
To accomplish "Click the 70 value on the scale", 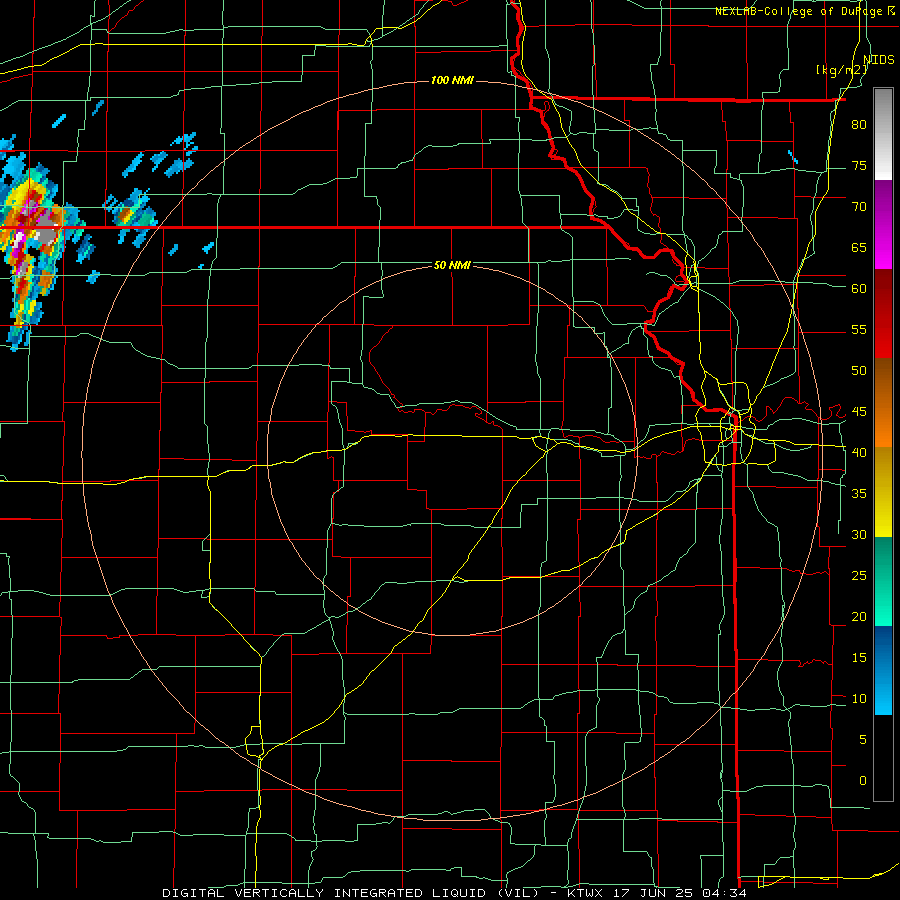I will [x=859, y=207].
